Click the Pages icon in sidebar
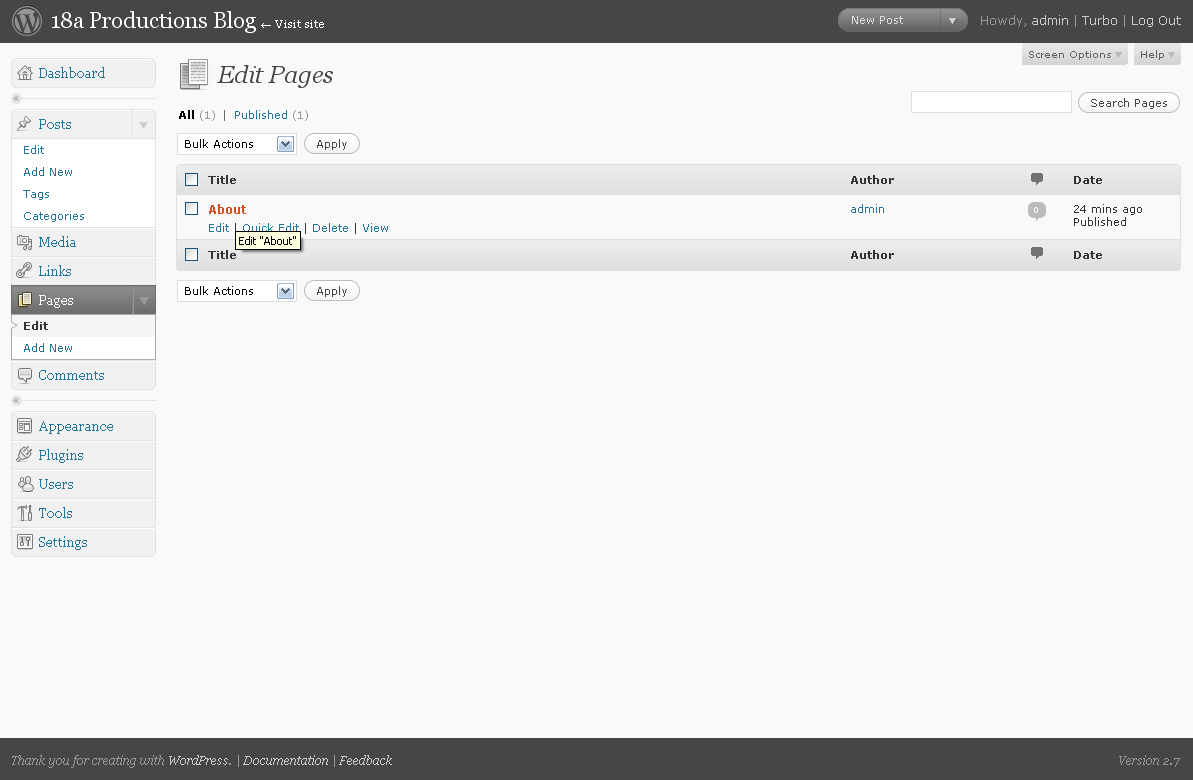The width and height of the screenshot is (1193, 780). 24,300
